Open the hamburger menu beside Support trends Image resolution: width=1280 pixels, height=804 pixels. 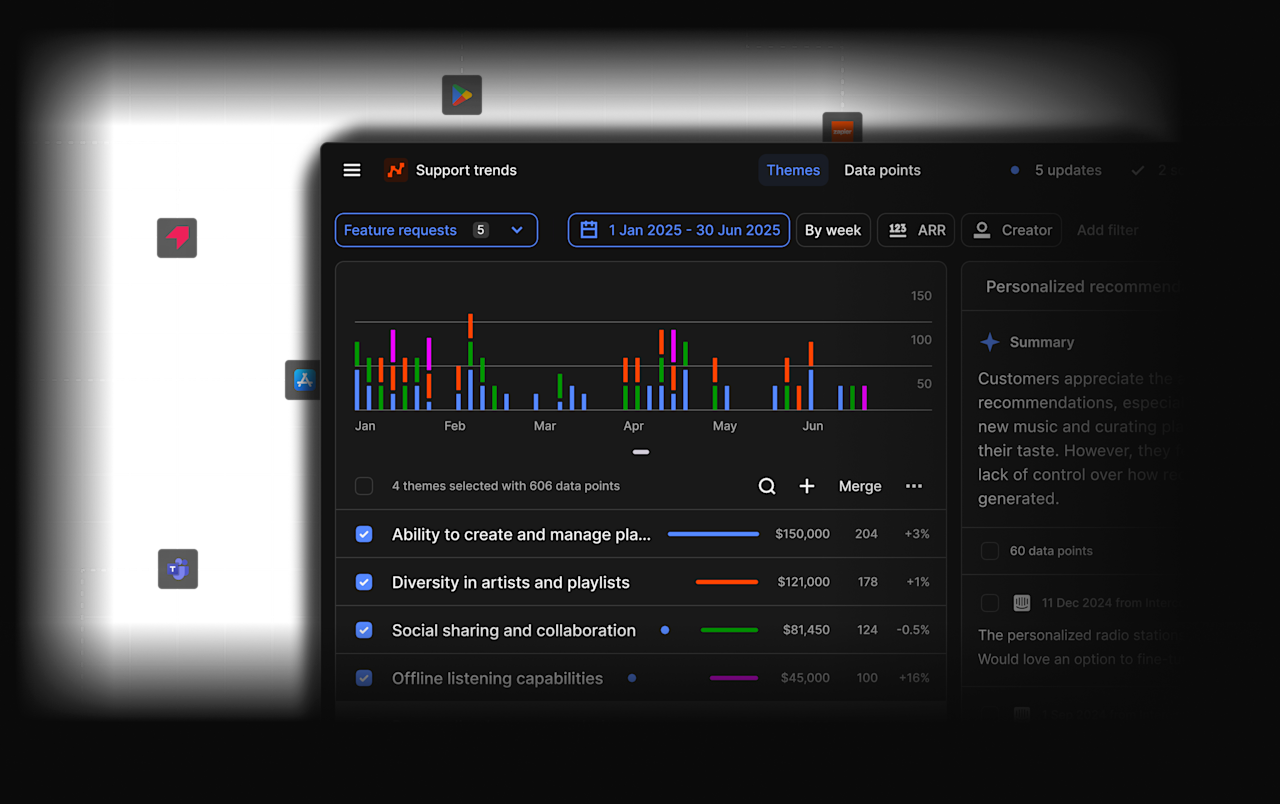[352, 170]
